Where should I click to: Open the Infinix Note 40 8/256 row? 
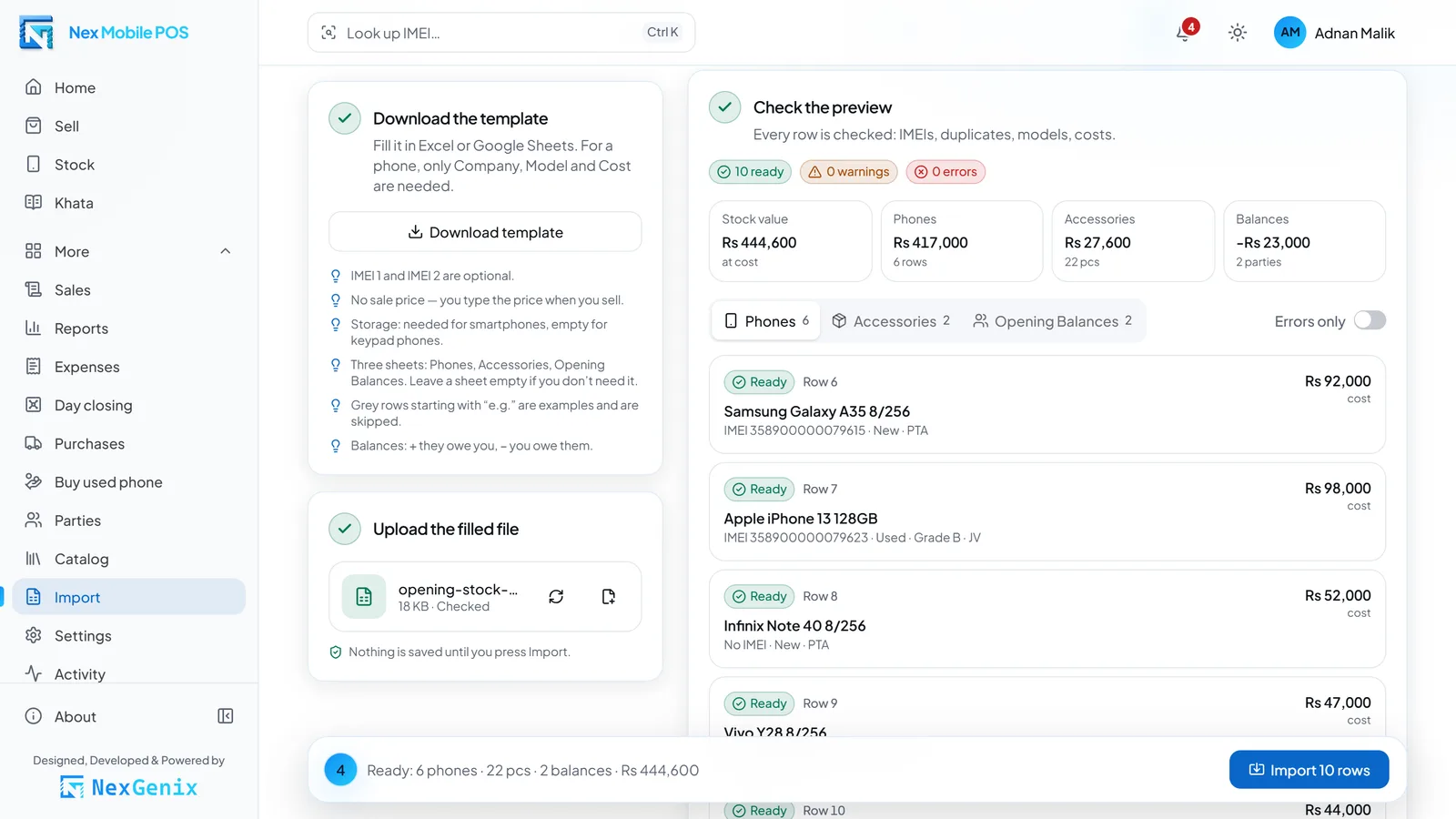pos(1047,620)
